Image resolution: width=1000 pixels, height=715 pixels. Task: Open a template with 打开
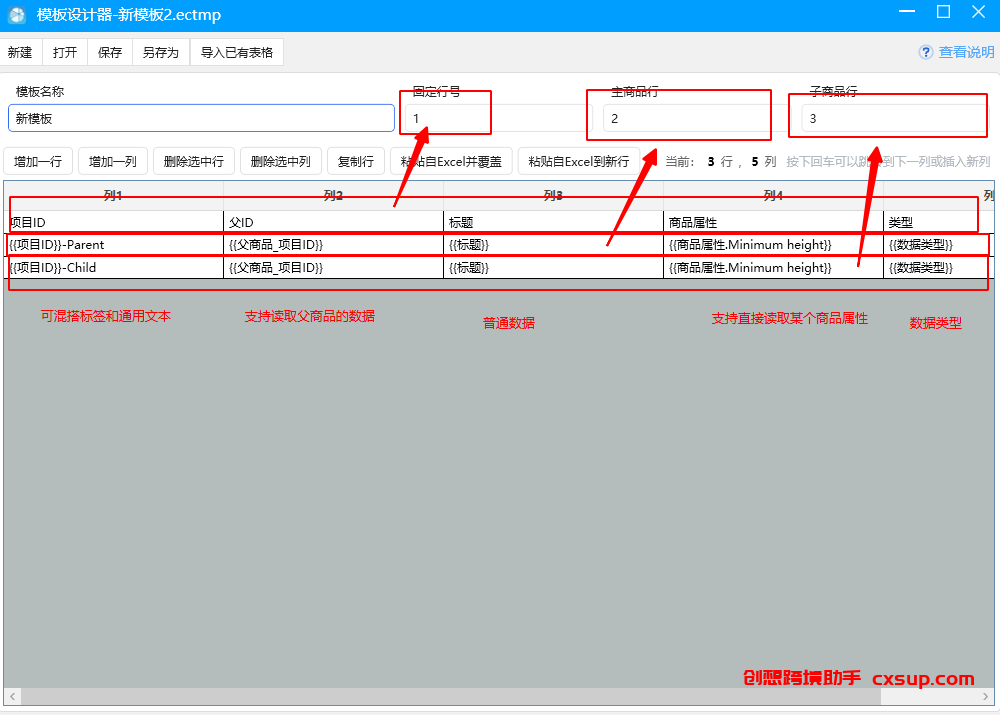coord(65,52)
